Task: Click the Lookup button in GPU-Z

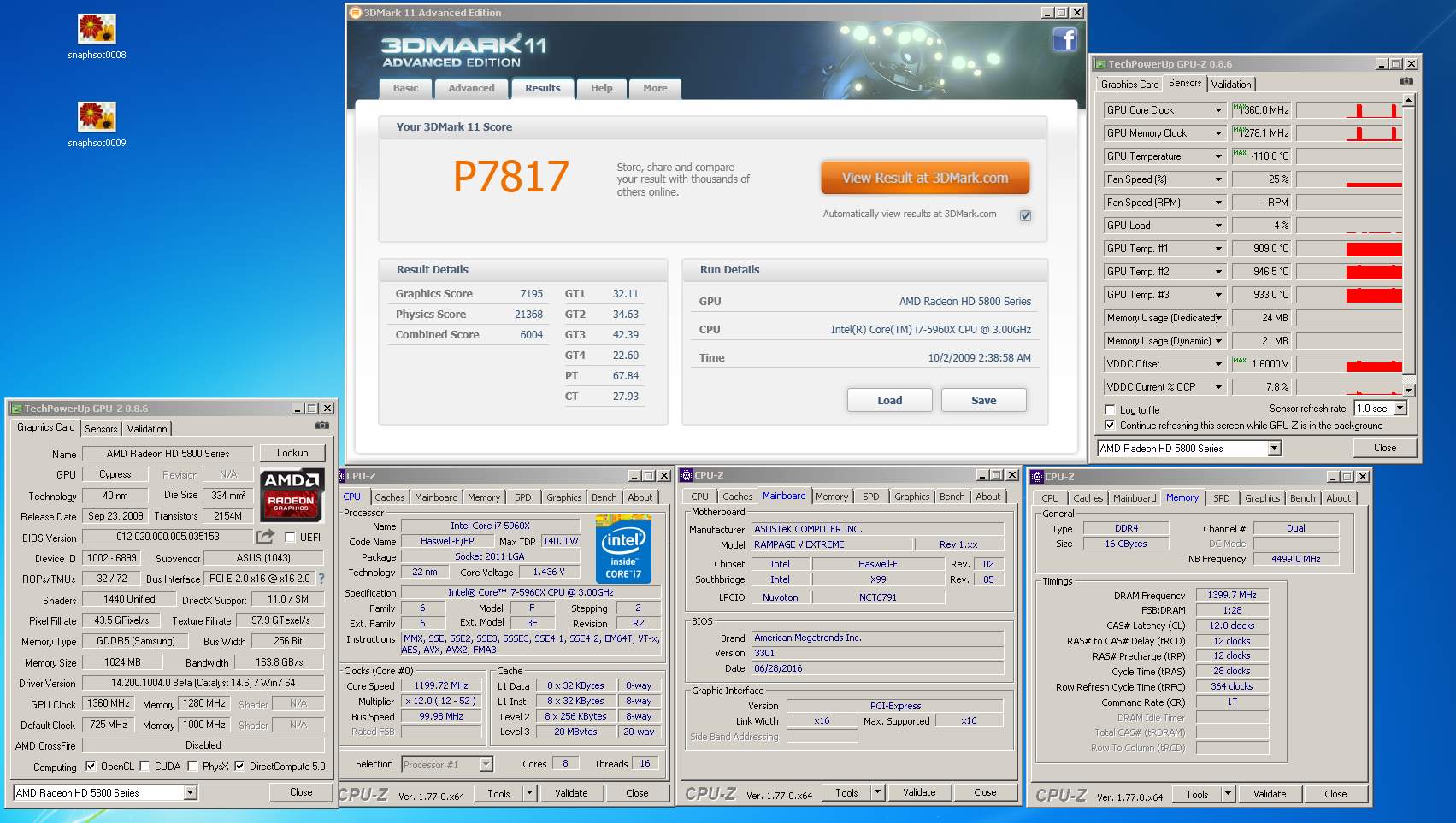Action: [292, 453]
